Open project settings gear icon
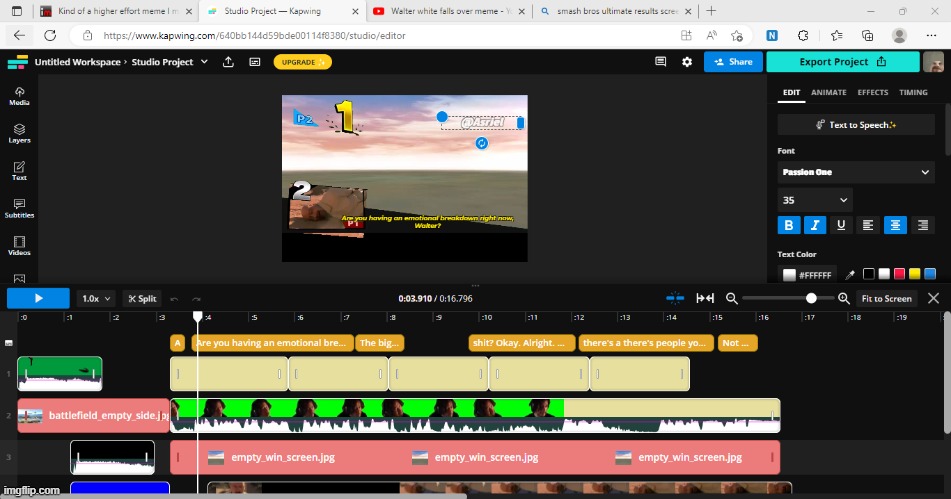This screenshot has width=951, height=499. click(x=687, y=62)
